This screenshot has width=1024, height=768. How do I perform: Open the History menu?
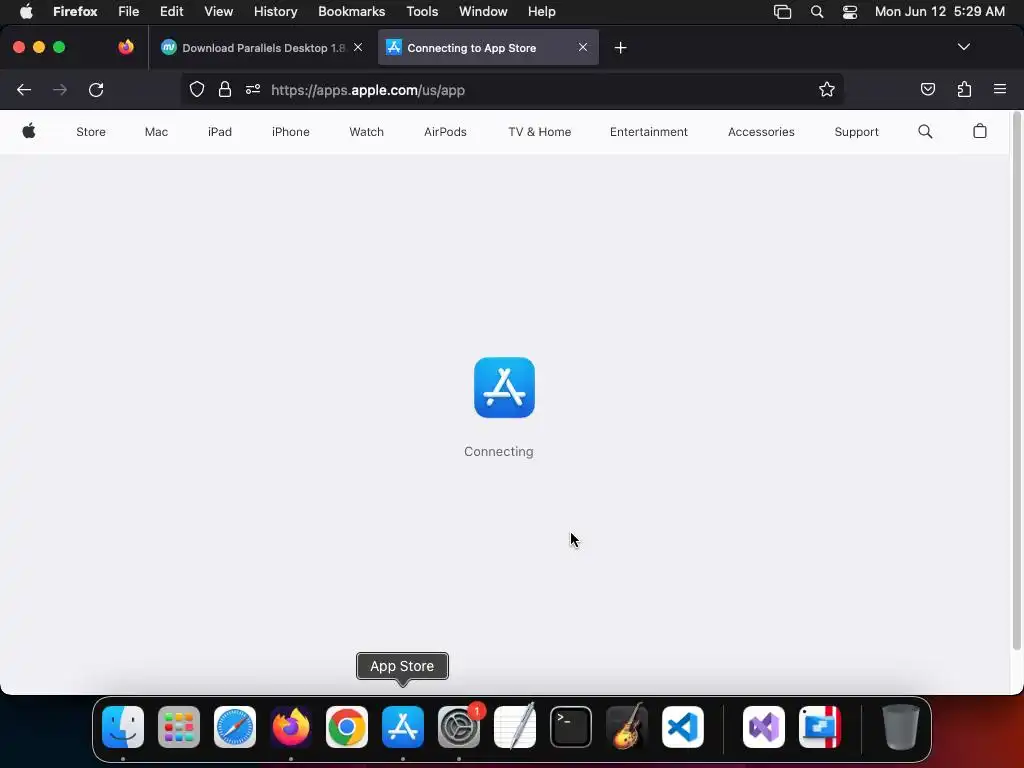pyautogui.click(x=276, y=12)
